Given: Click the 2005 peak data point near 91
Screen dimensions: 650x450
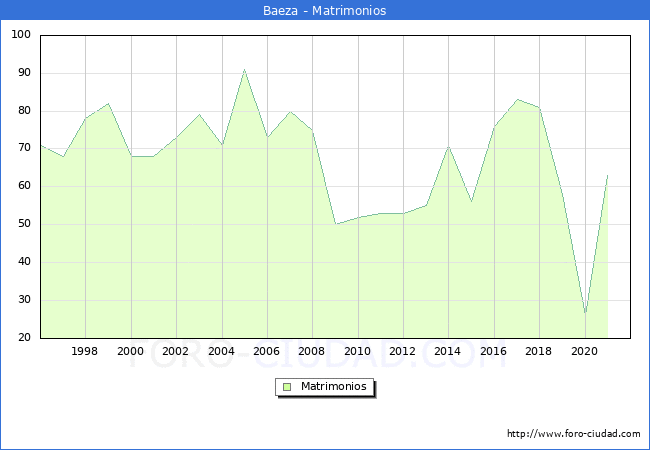Looking at the screenshot, I should (245, 70).
